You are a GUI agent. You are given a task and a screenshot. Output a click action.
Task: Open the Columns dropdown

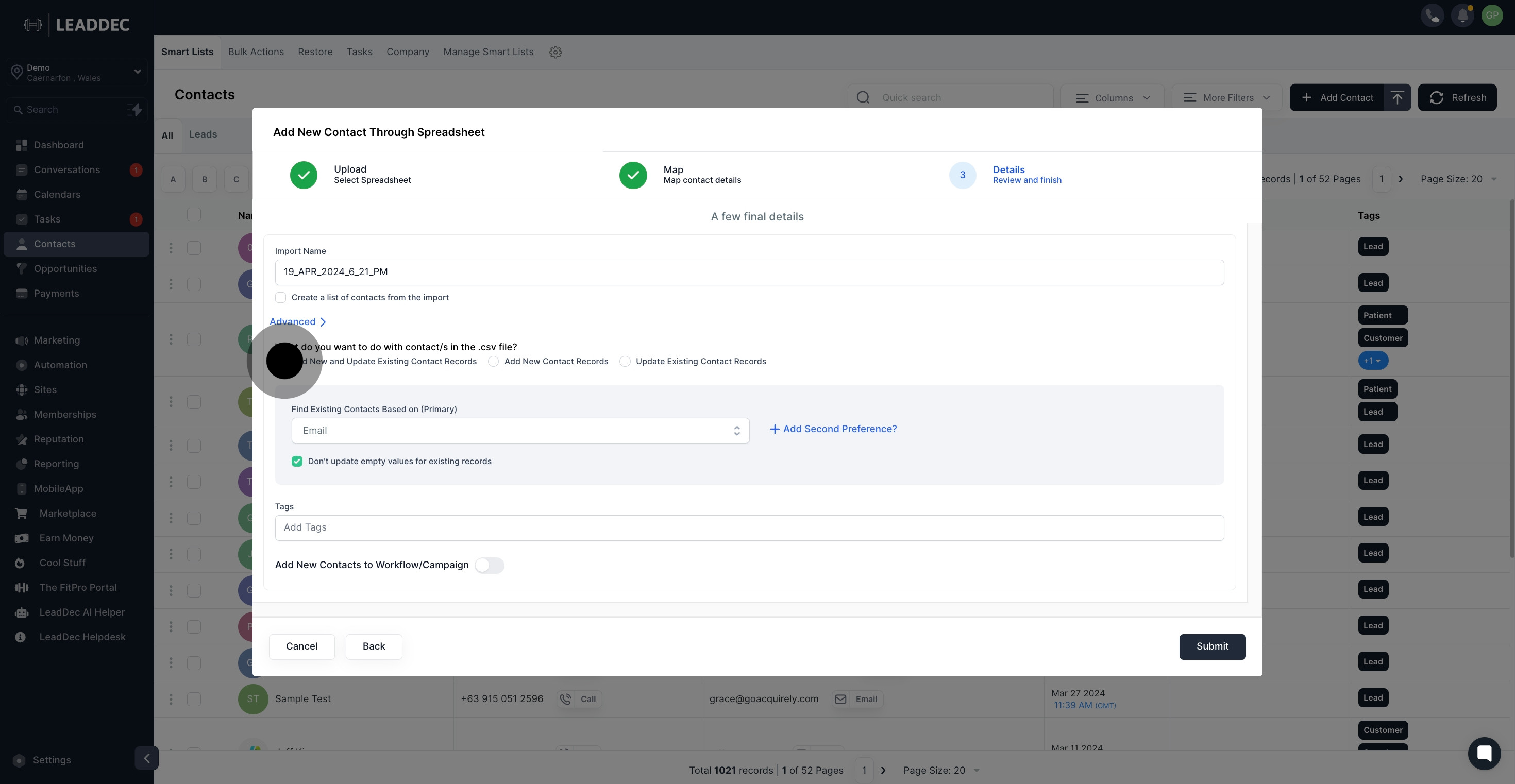coord(1112,97)
